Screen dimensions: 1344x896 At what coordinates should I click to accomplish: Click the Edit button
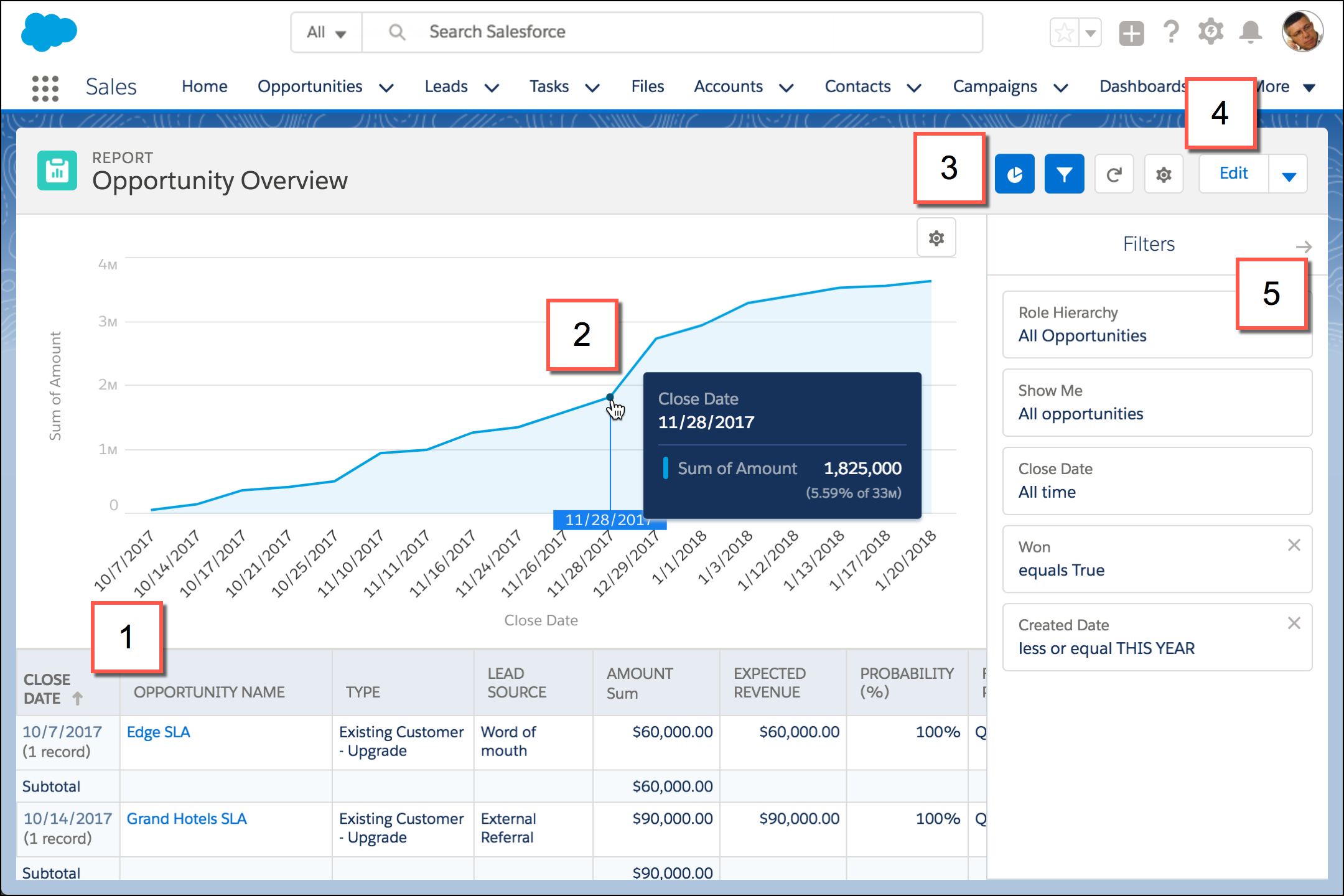click(1233, 174)
